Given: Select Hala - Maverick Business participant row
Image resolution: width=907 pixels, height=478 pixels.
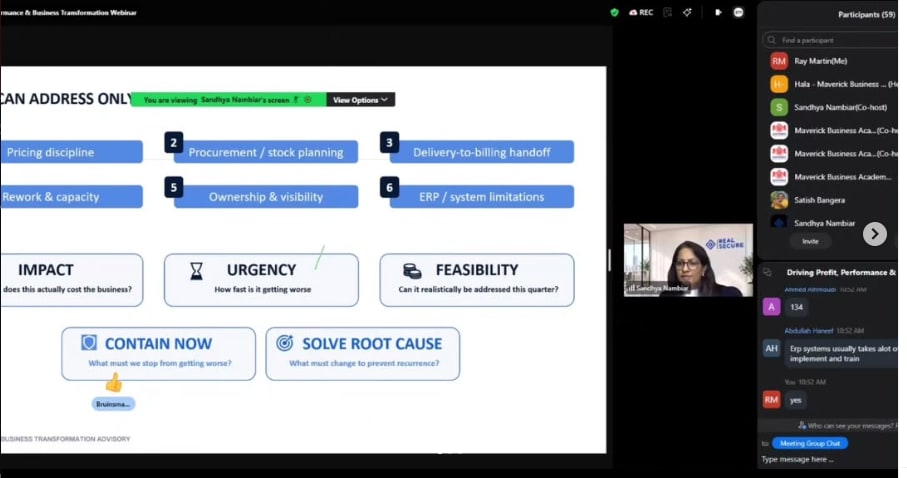Looking at the screenshot, I should pyautogui.click(x=834, y=84).
